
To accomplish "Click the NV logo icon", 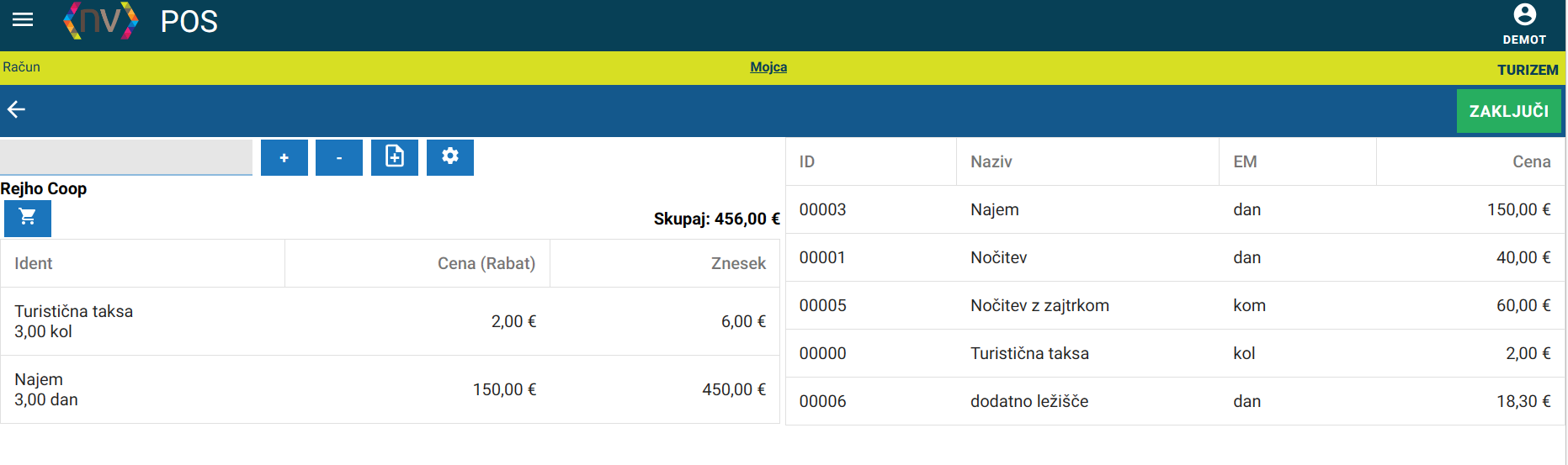I will (101, 20).
